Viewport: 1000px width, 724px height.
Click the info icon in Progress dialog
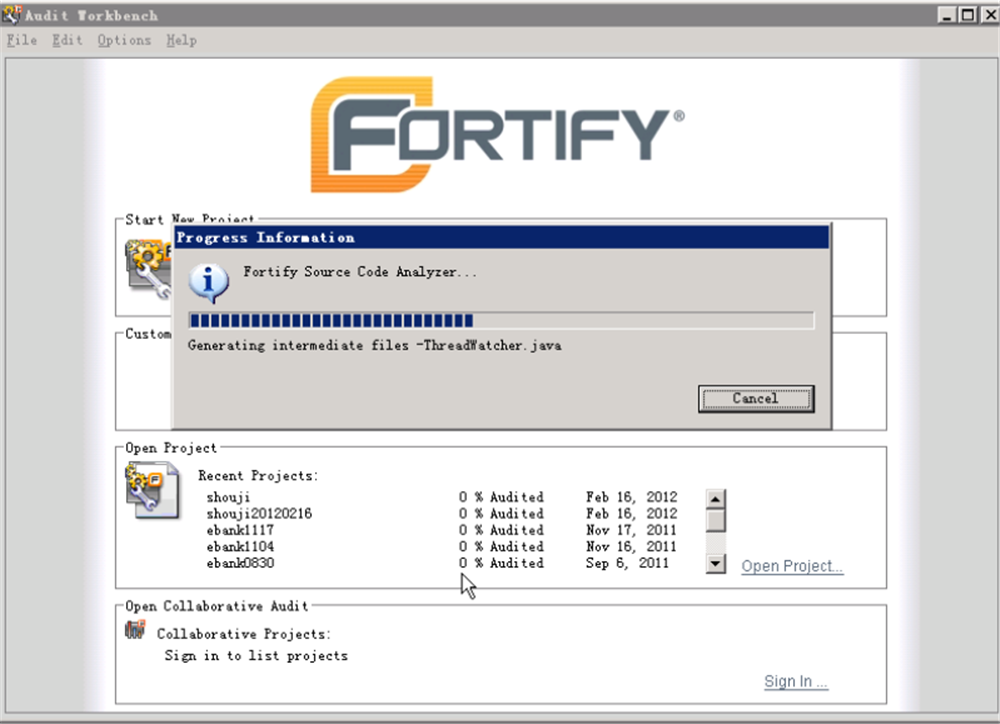point(209,283)
